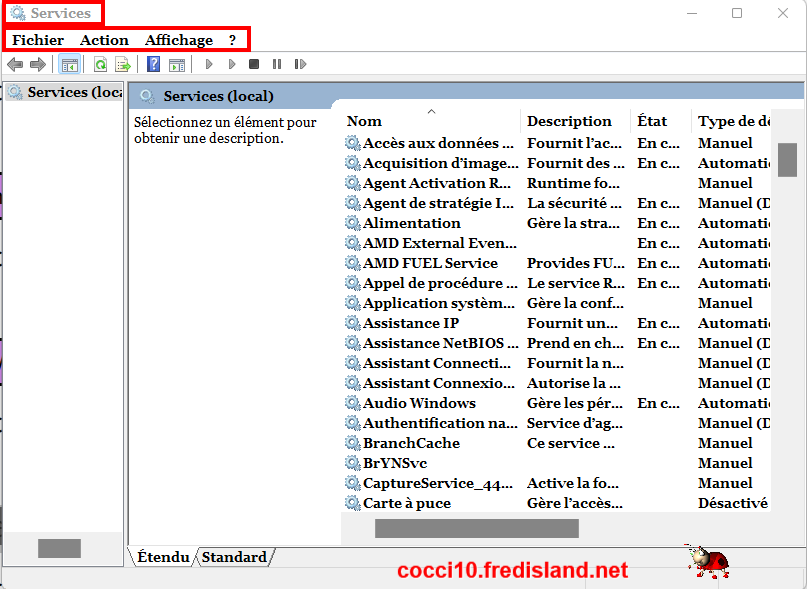Select the Assistant Connecti... service name
Viewport: 807px width, 589px height.
click(x=437, y=363)
